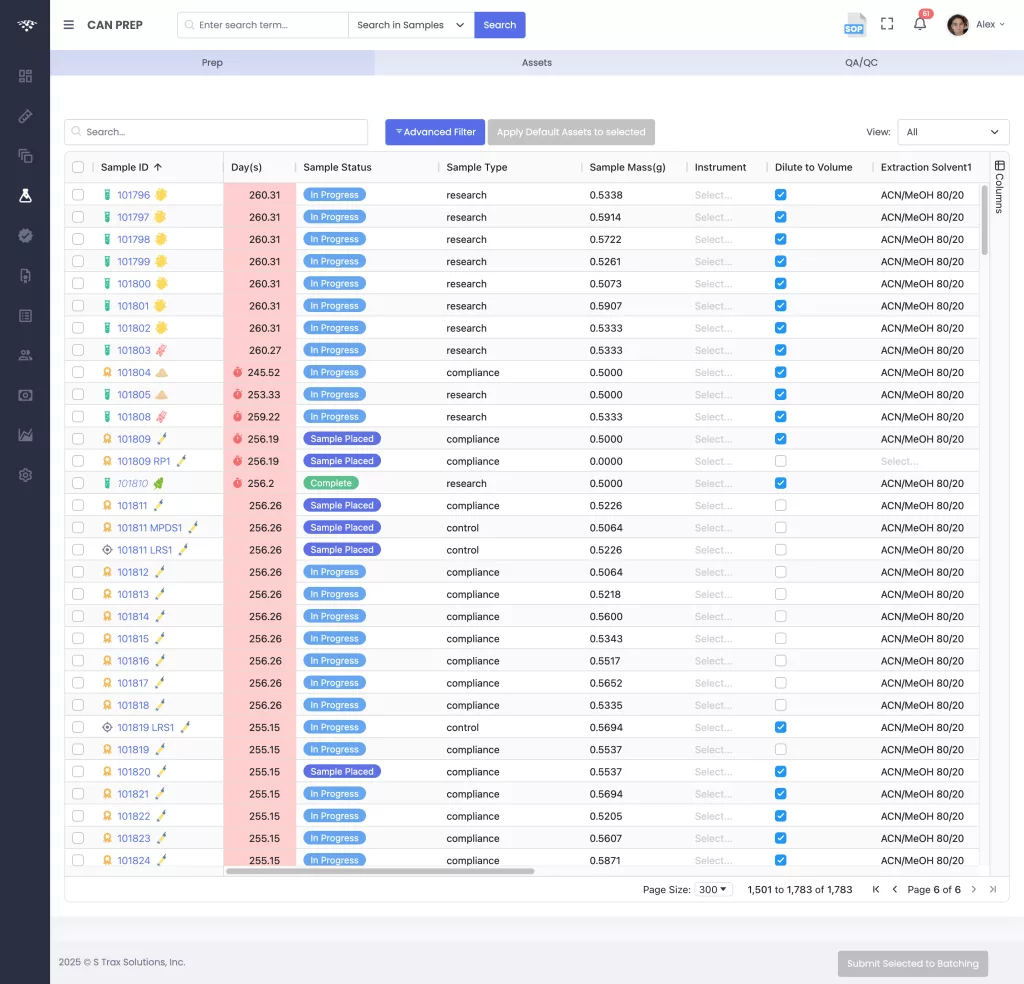Go to the first page of results
Viewport: 1024px width, 984px height.
coord(876,889)
